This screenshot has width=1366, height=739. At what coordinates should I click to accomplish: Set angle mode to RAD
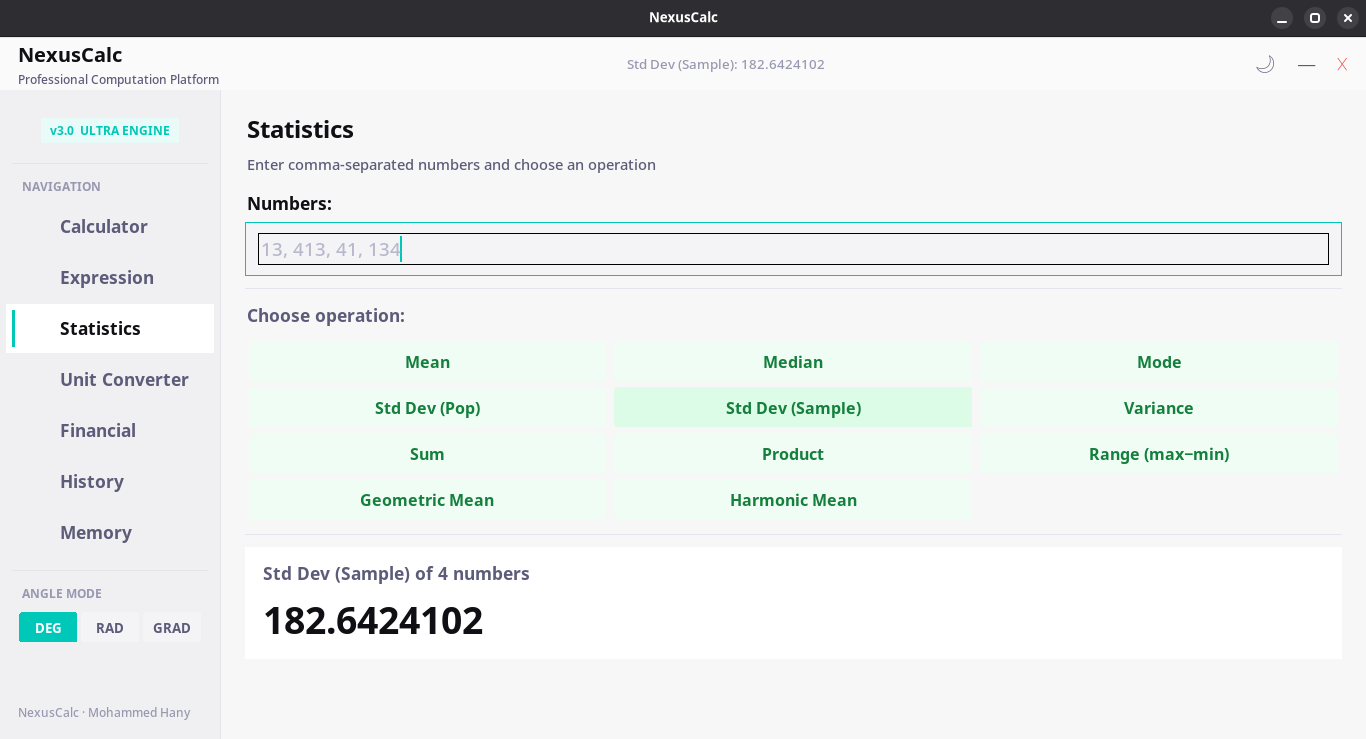tap(110, 628)
